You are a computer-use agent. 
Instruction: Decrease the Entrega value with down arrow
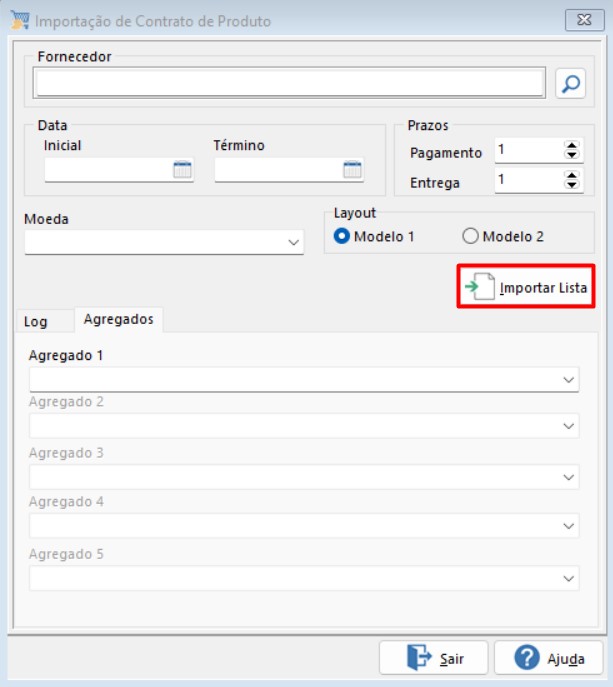point(571,184)
